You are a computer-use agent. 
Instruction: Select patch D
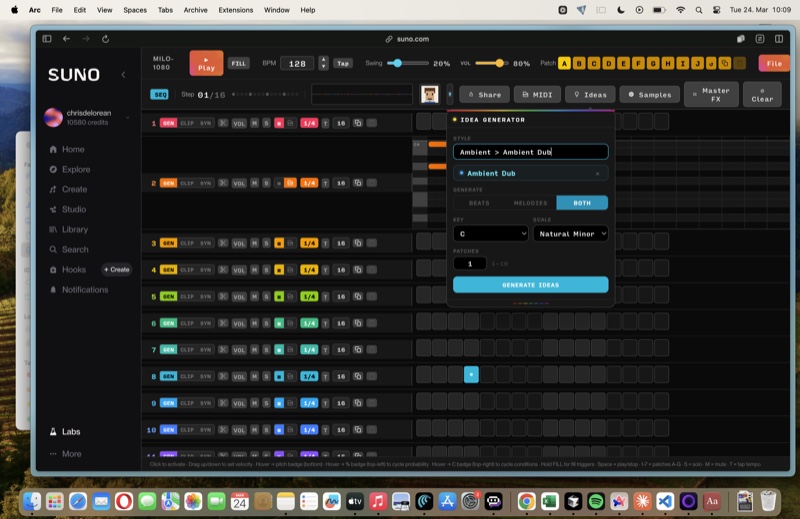click(x=608, y=63)
